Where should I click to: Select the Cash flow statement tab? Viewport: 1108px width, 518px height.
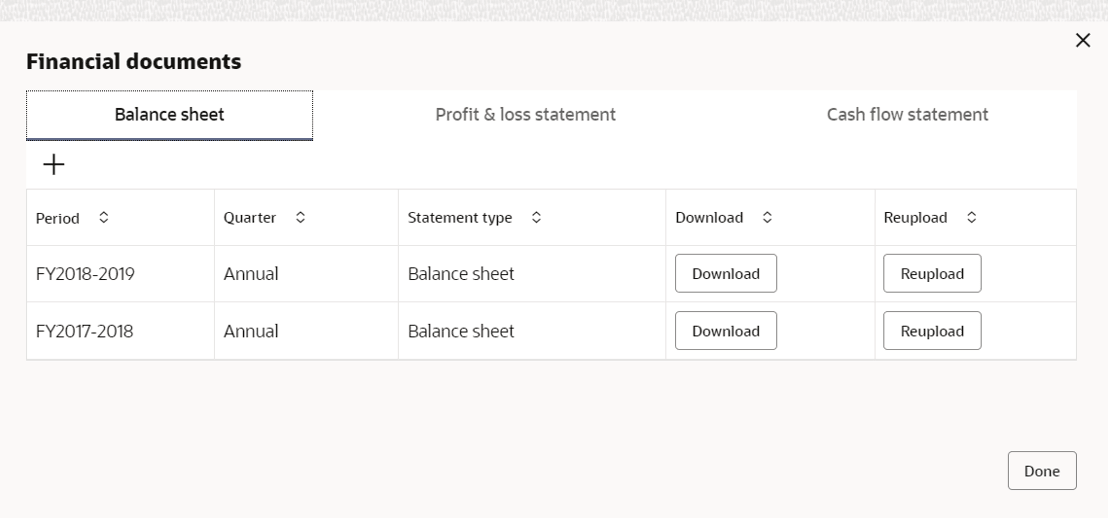coord(907,115)
